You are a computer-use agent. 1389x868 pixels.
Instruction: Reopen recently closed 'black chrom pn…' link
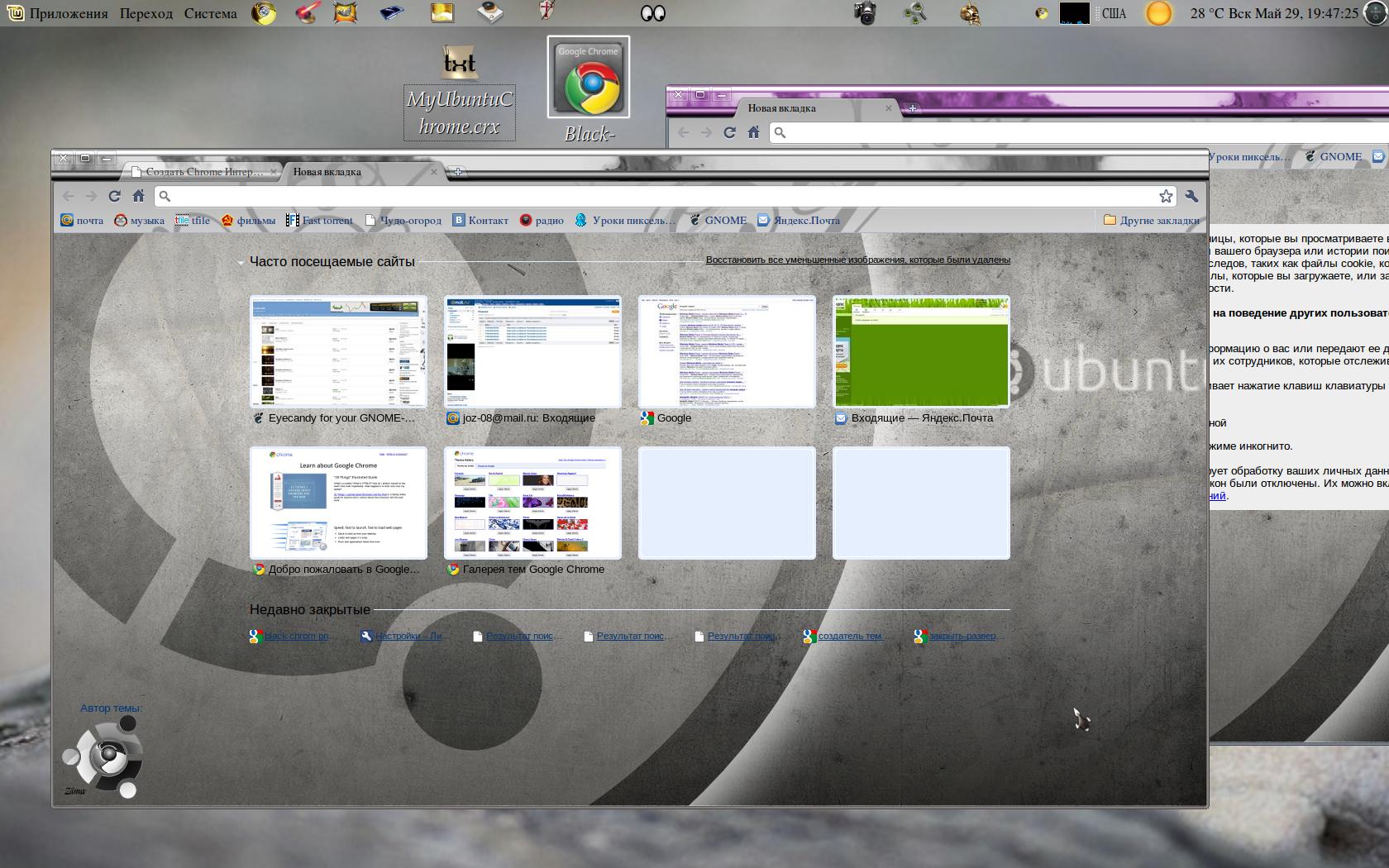(x=294, y=636)
